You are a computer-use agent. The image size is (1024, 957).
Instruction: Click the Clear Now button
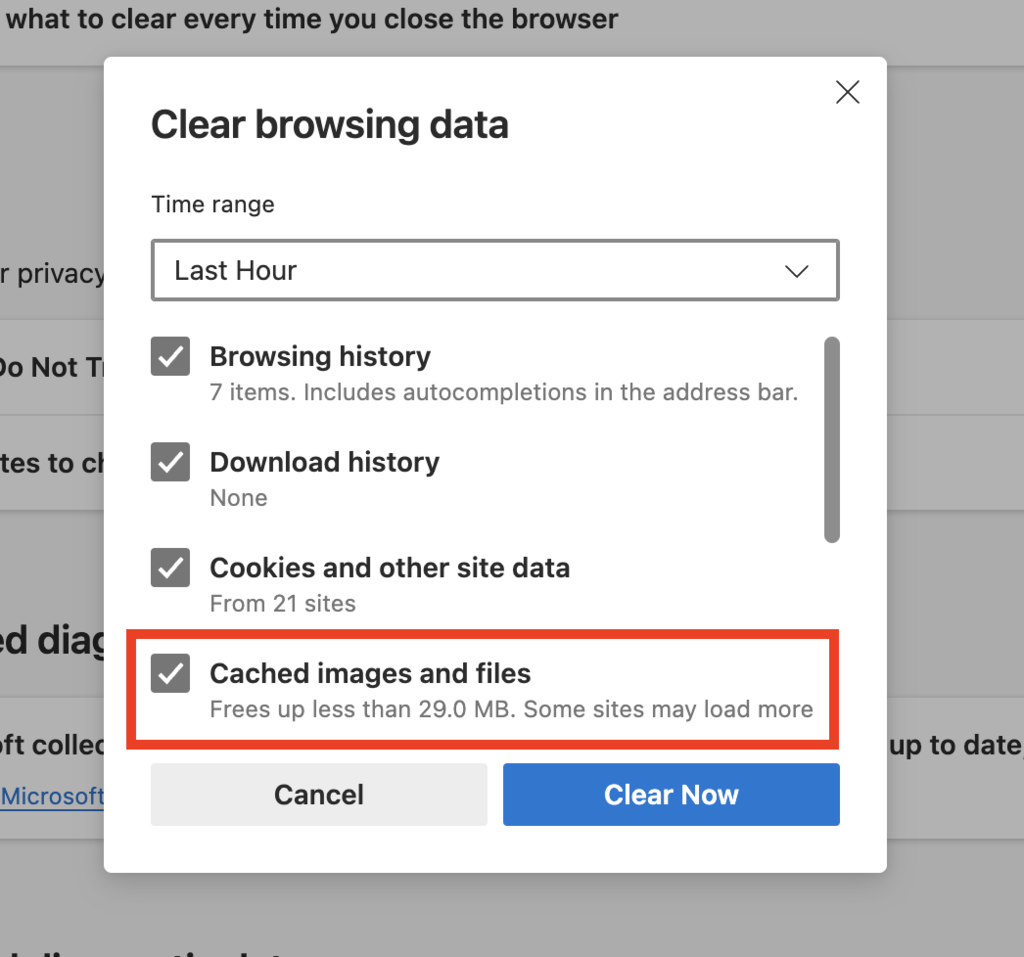(x=671, y=794)
